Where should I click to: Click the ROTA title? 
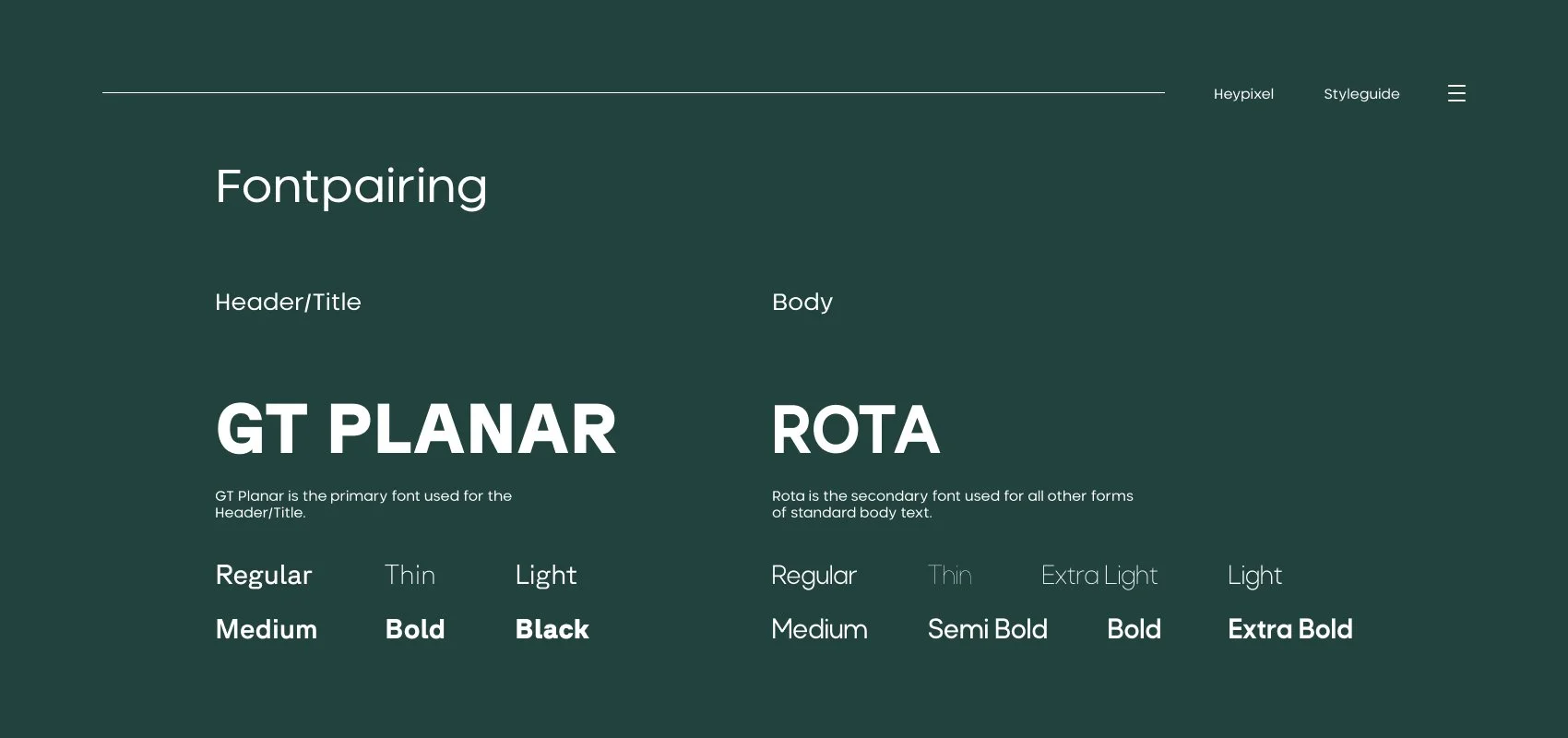point(856,430)
